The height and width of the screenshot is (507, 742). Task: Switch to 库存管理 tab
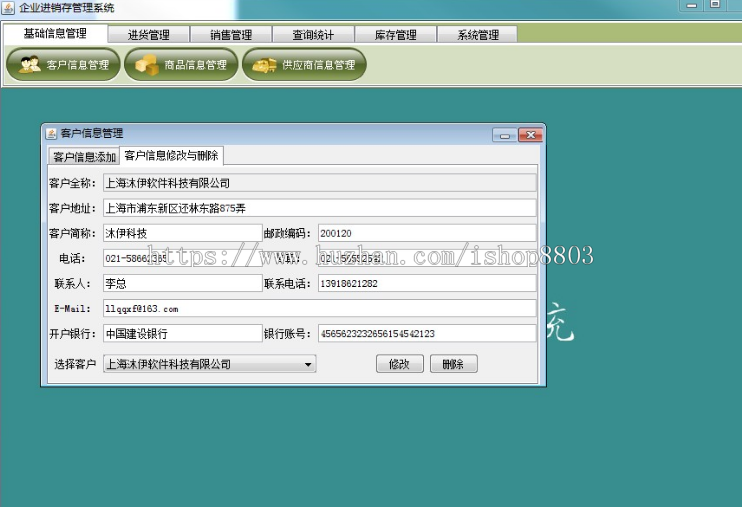pos(396,35)
